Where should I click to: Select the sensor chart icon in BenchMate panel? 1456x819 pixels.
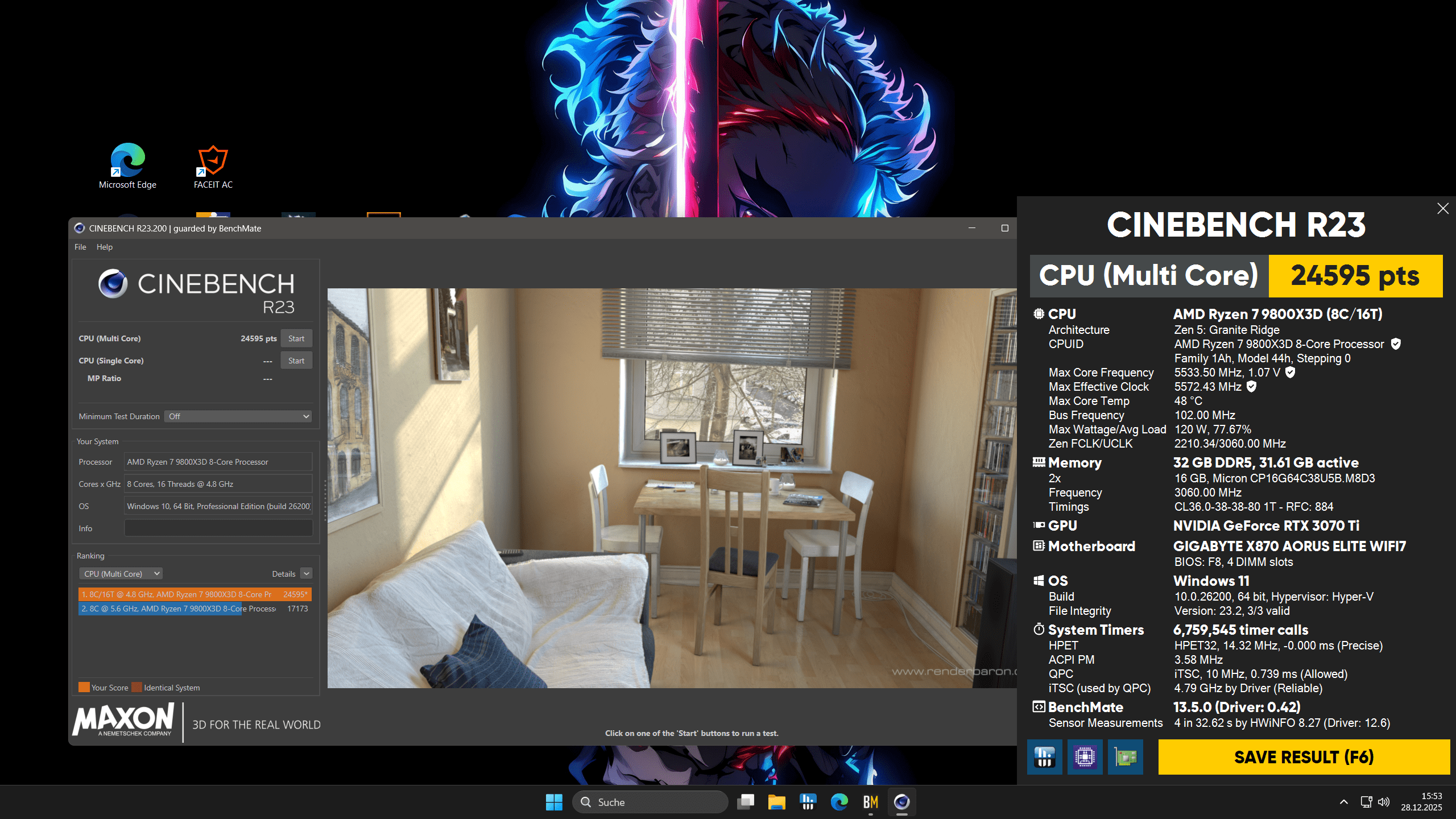[x=1044, y=757]
